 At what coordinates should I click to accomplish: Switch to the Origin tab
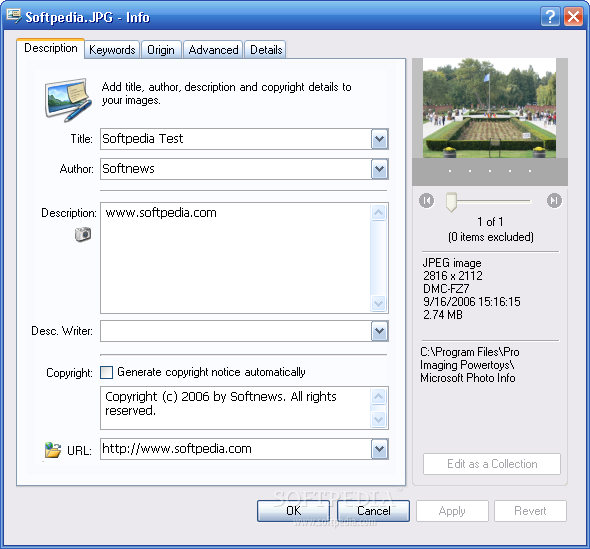click(x=161, y=50)
